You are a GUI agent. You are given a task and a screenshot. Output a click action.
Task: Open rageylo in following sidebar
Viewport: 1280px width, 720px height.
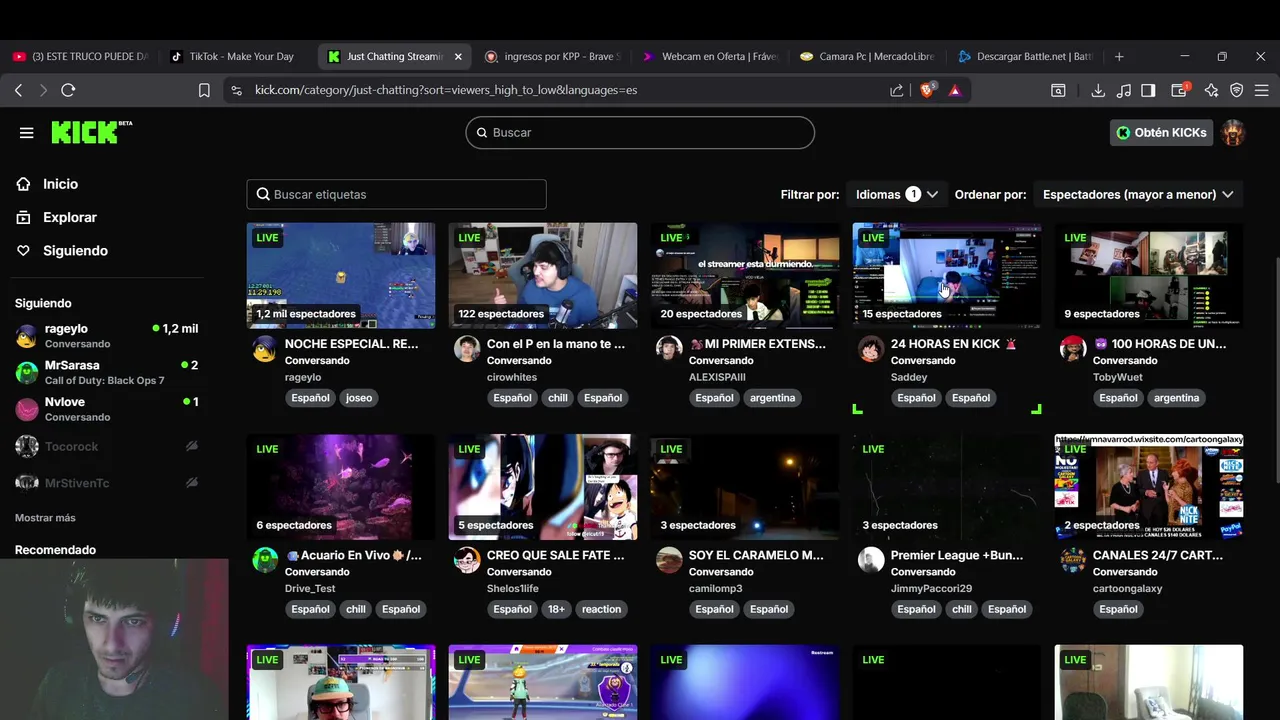tap(106, 336)
